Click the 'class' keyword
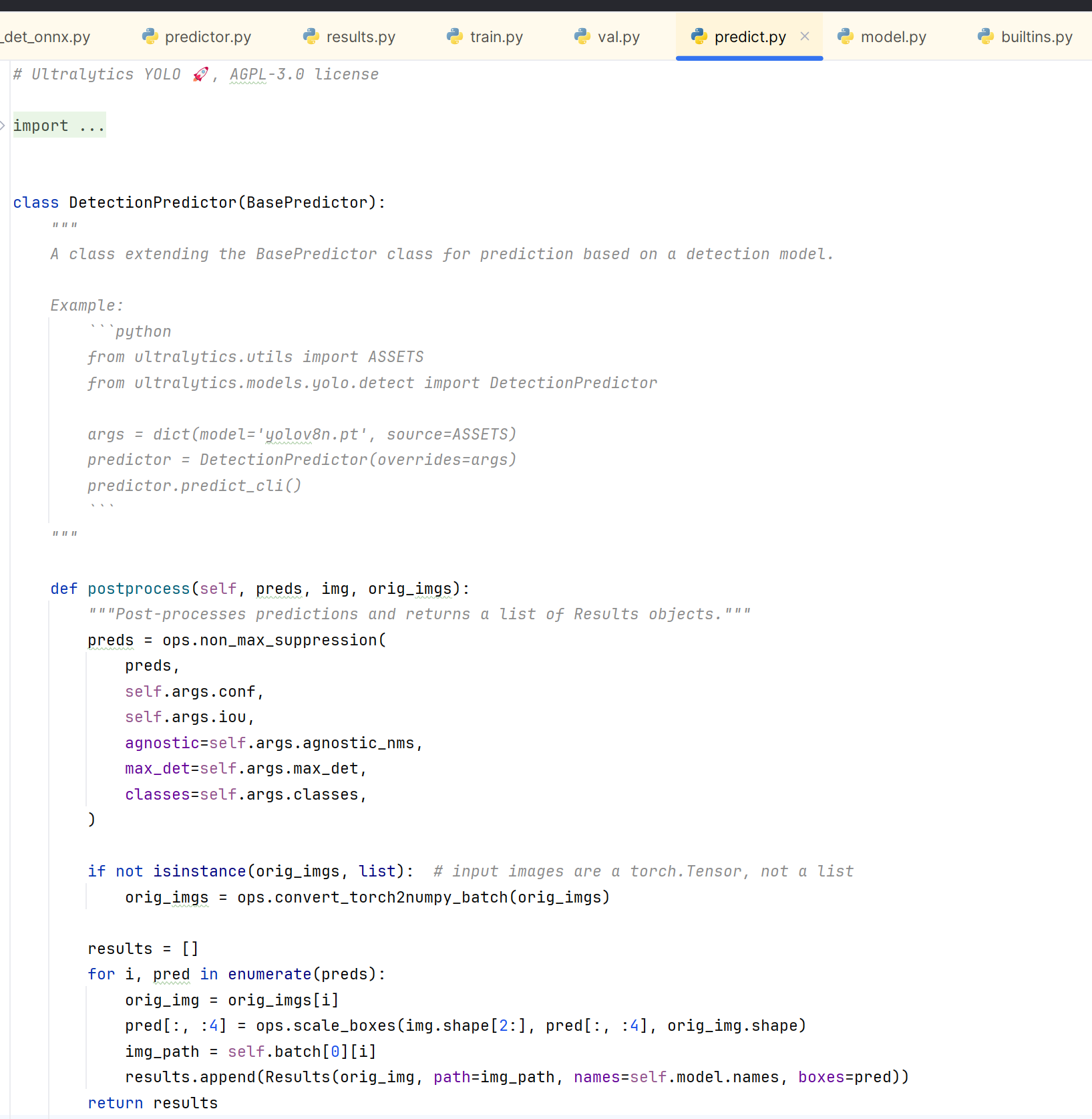Image resolution: width=1092 pixels, height=1119 pixels. point(36,202)
